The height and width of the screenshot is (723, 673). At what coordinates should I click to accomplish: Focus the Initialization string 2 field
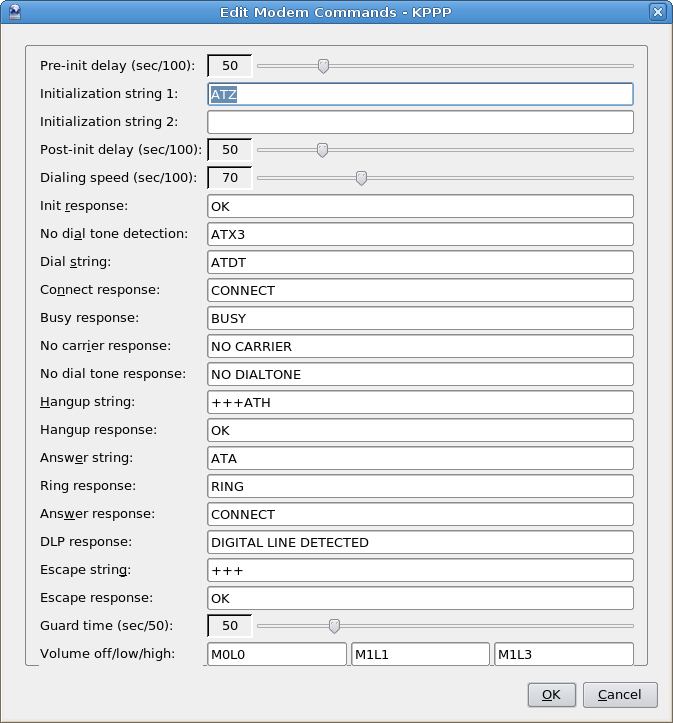point(420,122)
